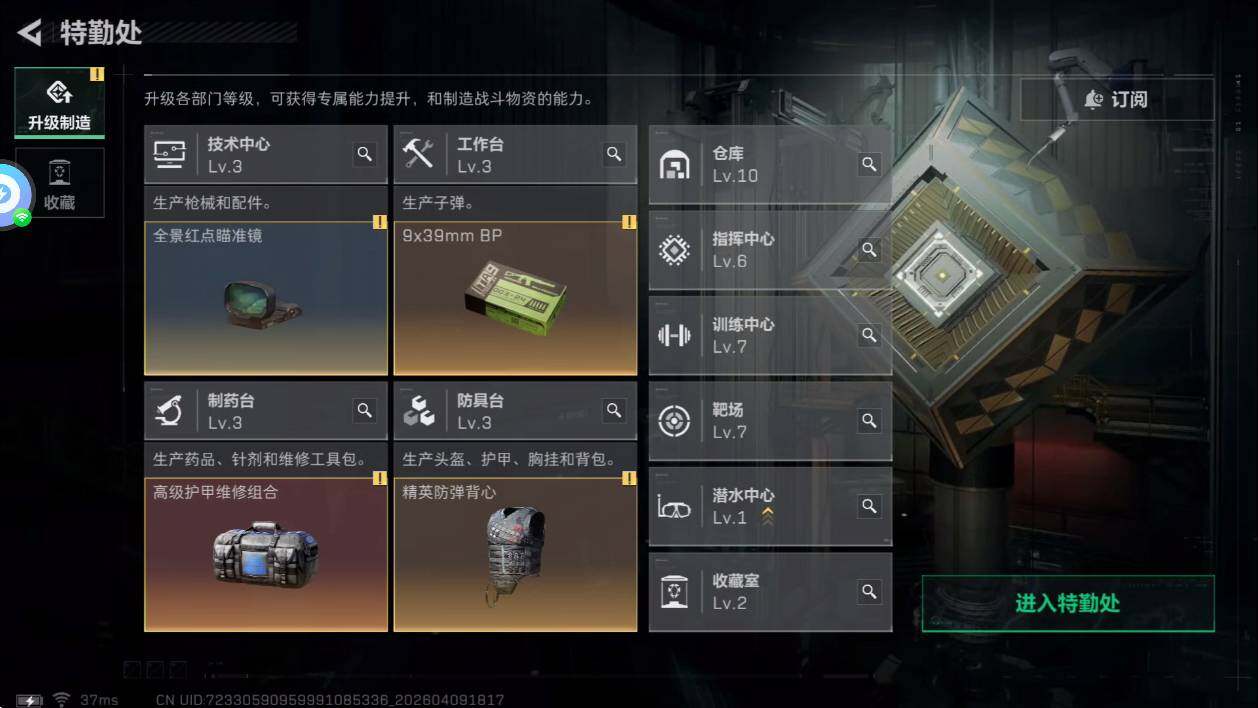Switch to the 收藏 sidebar tab
The height and width of the screenshot is (708, 1258).
click(x=59, y=183)
